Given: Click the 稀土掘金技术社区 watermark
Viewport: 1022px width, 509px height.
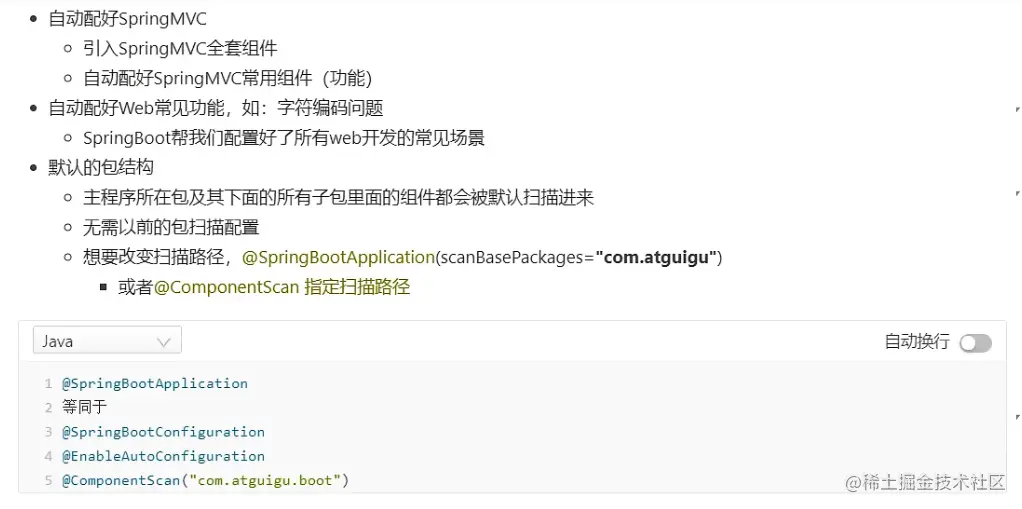Looking at the screenshot, I should [x=925, y=482].
